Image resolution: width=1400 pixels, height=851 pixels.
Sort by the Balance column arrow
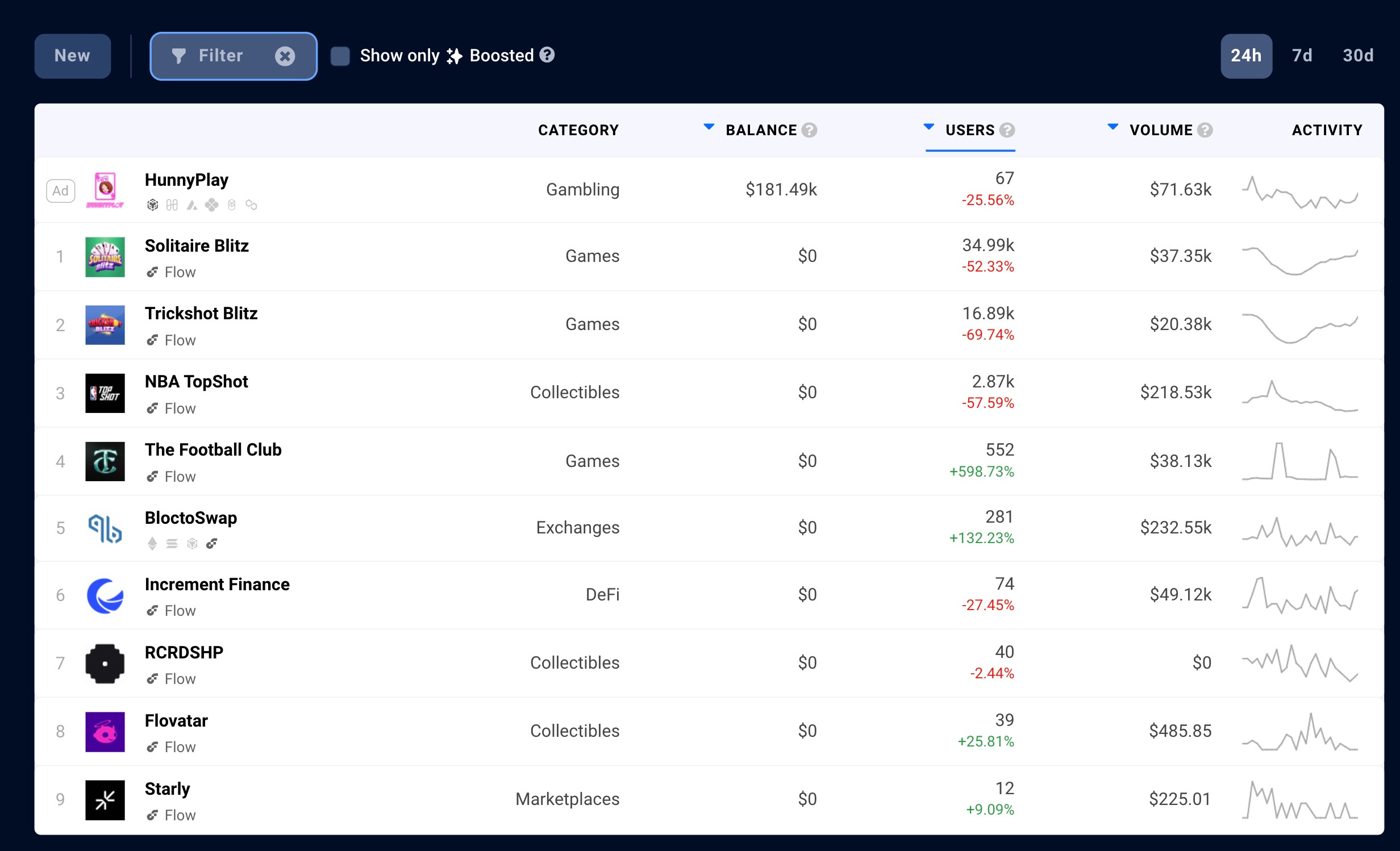(x=709, y=127)
